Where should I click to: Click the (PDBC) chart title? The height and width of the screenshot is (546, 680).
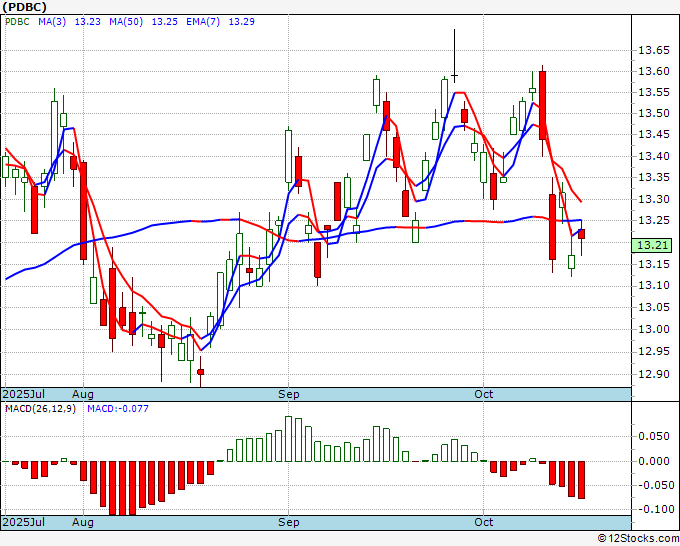(x=24, y=7)
